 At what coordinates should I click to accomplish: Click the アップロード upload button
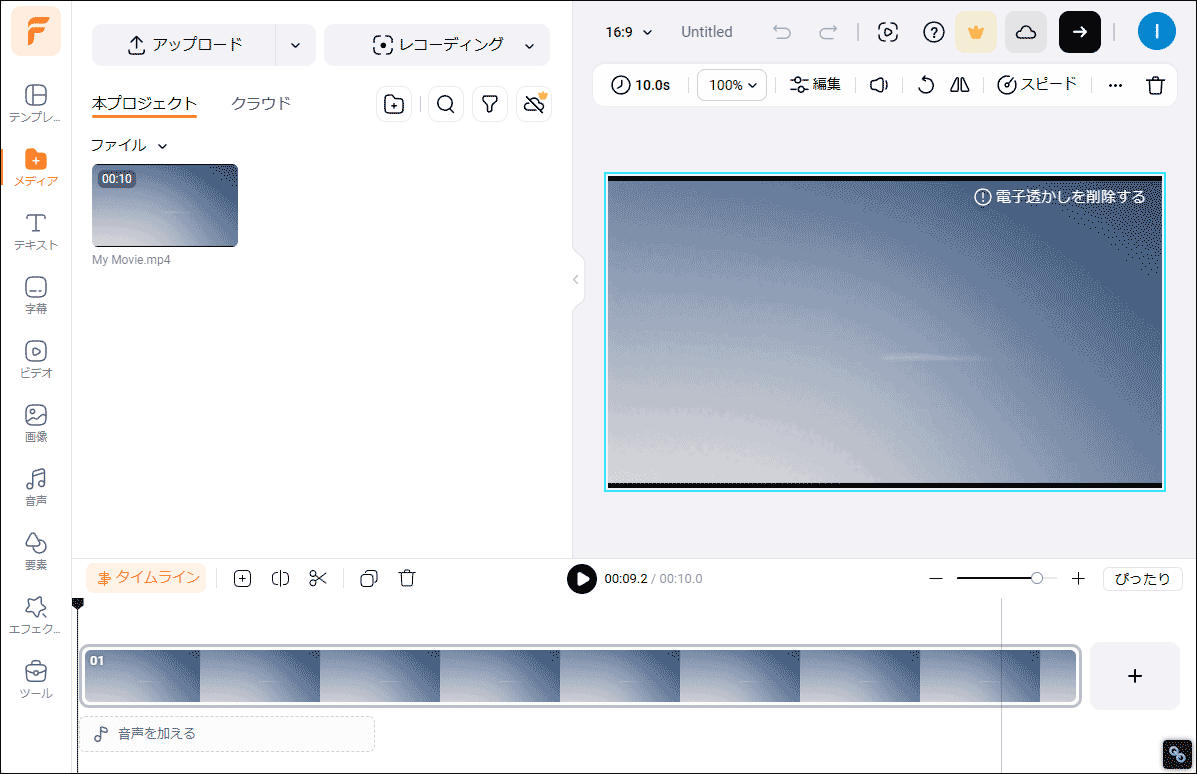[x=184, y=45]
